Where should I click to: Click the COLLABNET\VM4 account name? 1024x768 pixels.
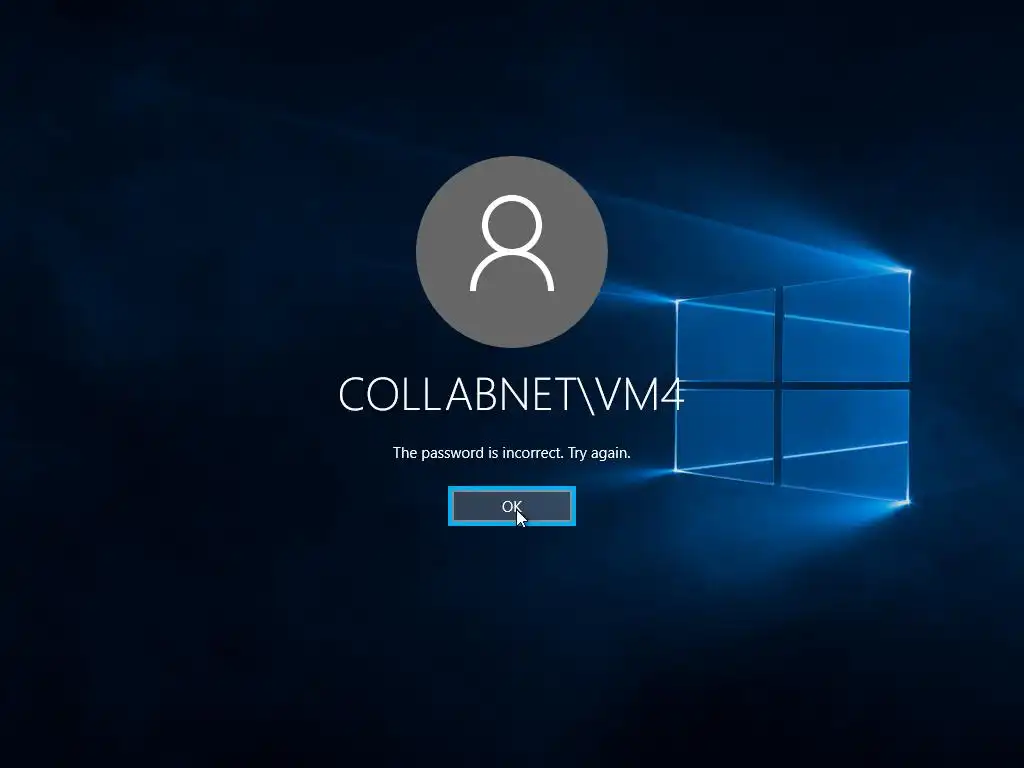point(511,394)
